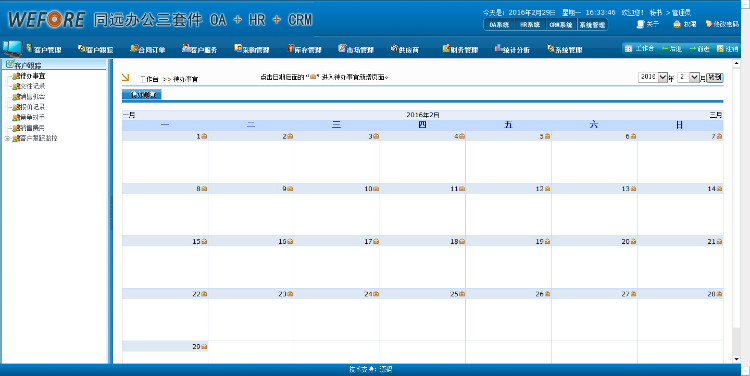
Task: Open the 库存管理 menu
Action: pyautogui.click(x=304, y=49)
